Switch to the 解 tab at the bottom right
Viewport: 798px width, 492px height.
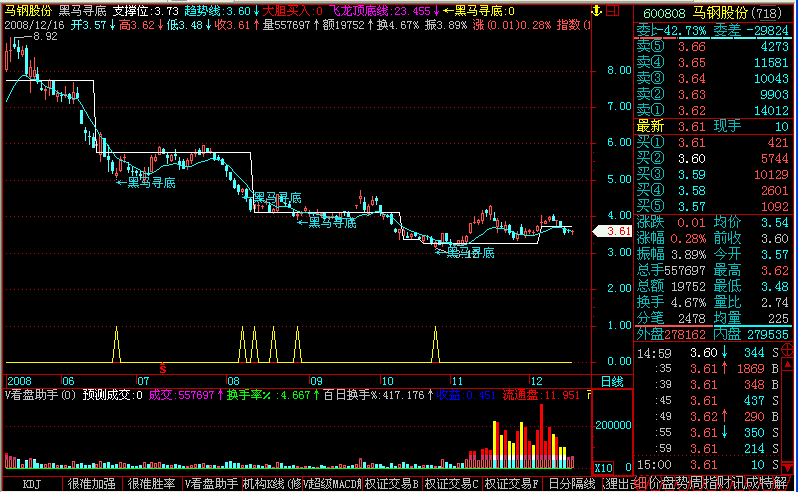(x=780, y=483)
